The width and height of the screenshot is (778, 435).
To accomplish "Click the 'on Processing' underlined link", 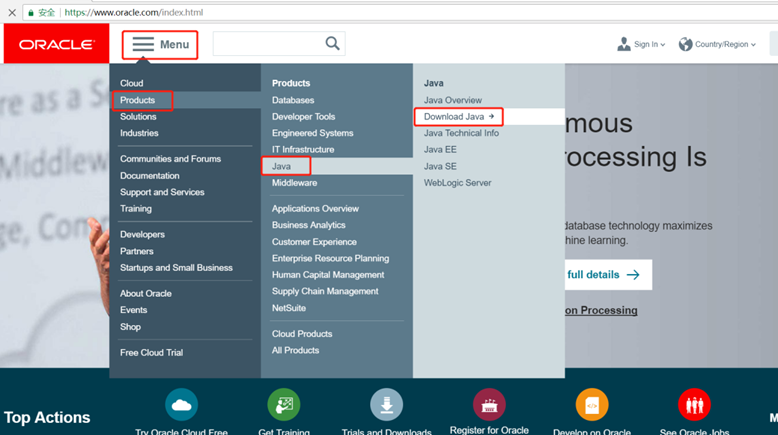I will [601, 311].
